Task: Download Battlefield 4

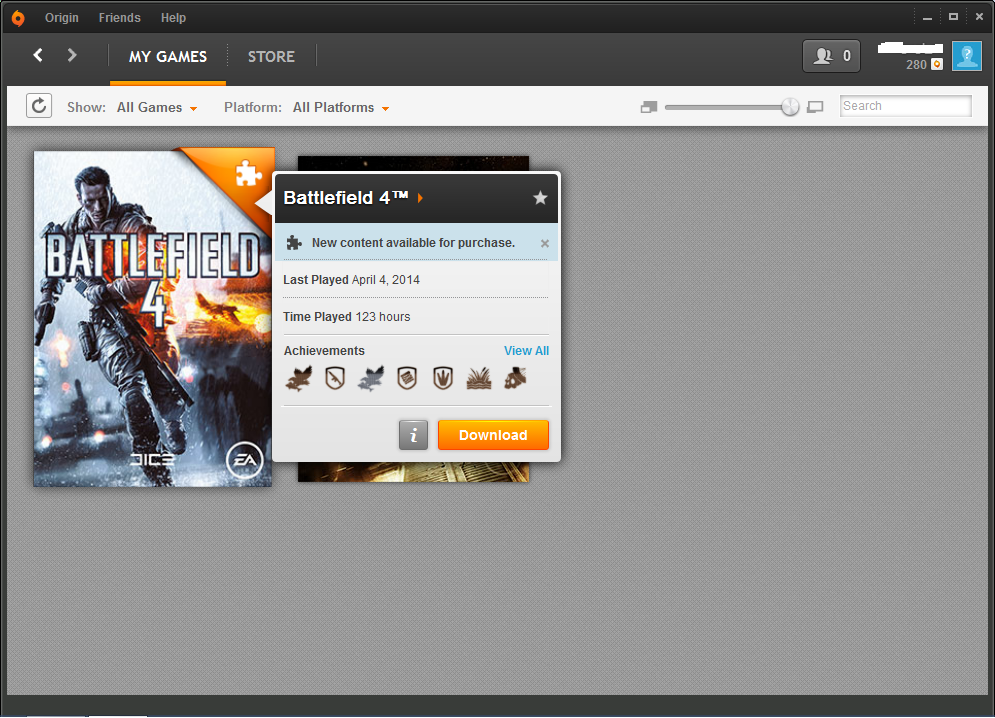Action: 493,435
